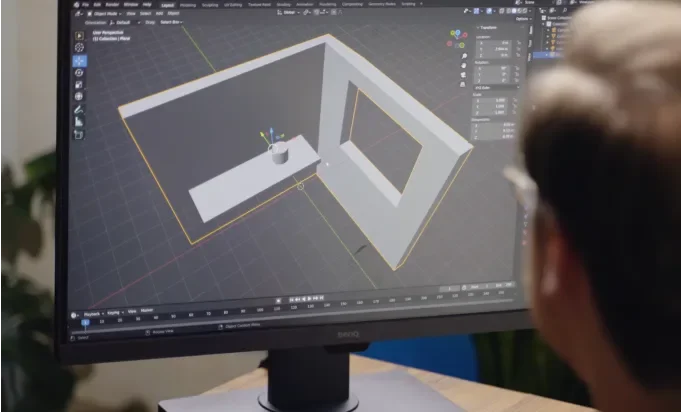Open the viewport Object menu

pyautogui.click(x=173, y=13)
